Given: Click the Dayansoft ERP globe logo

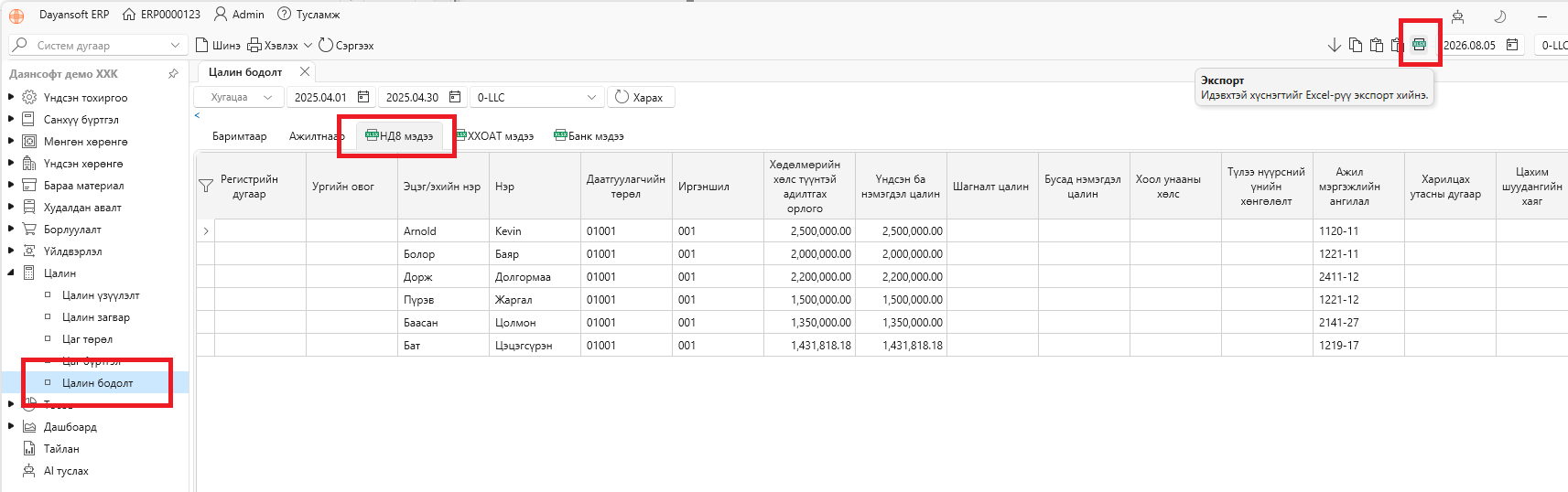Looking at the screenshot, I should point(16,16).
